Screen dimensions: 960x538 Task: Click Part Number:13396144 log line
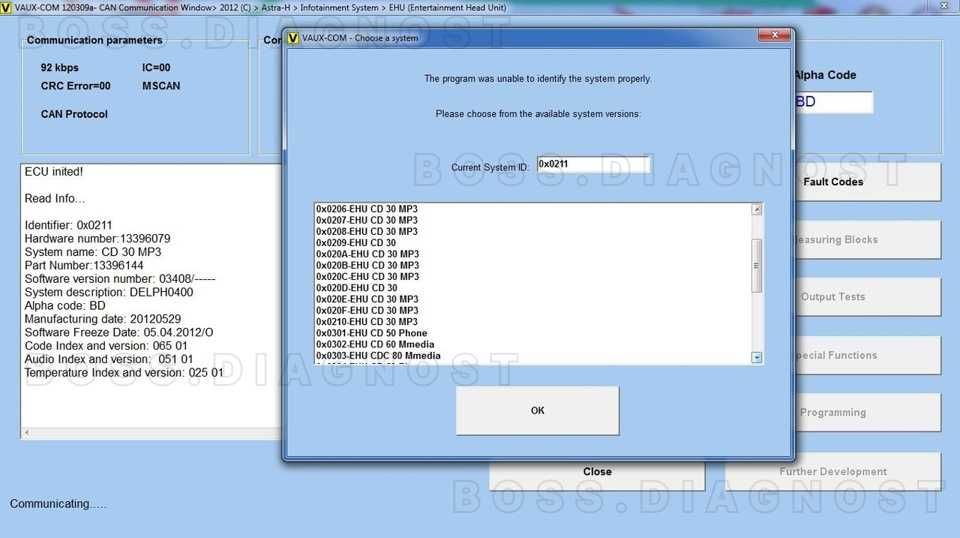[84, 266]
